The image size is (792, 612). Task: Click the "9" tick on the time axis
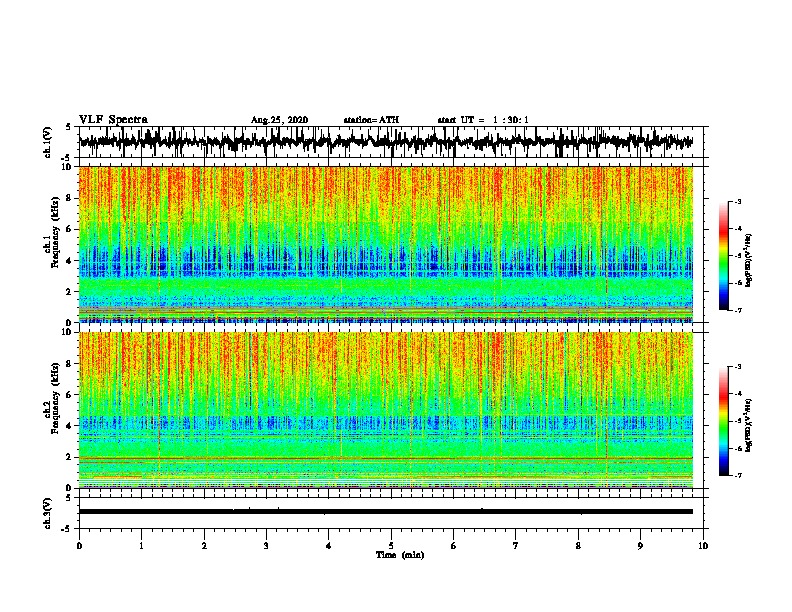coord(640,545)
